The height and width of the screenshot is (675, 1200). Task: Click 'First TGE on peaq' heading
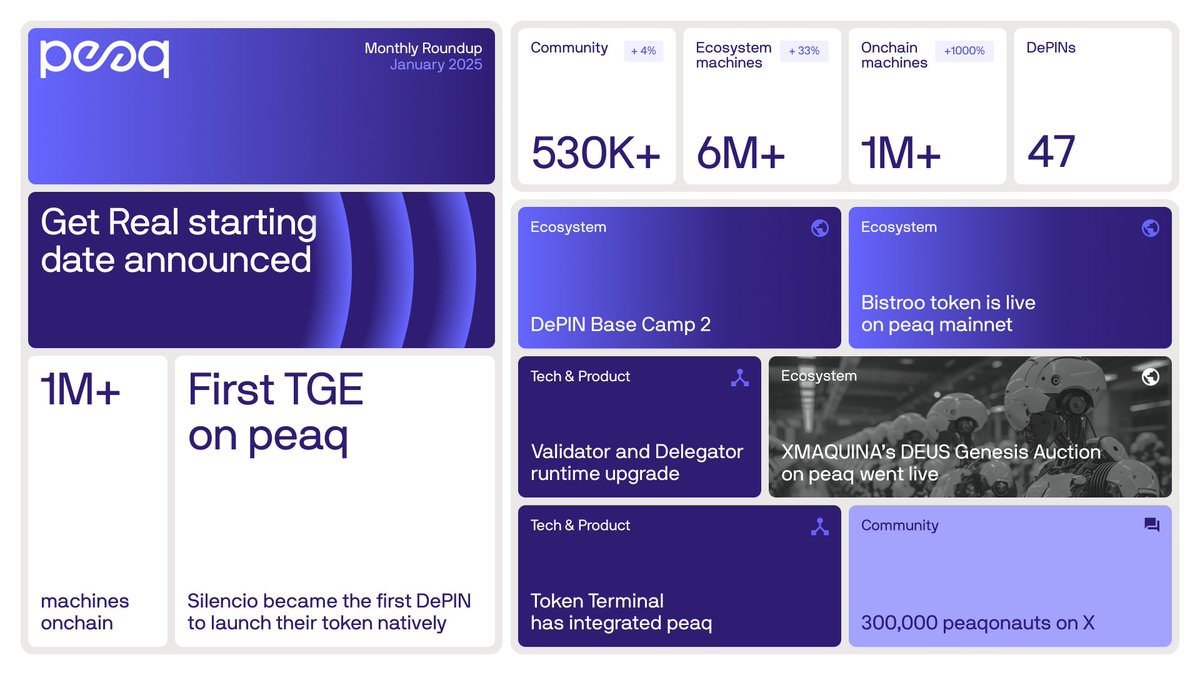276,413
